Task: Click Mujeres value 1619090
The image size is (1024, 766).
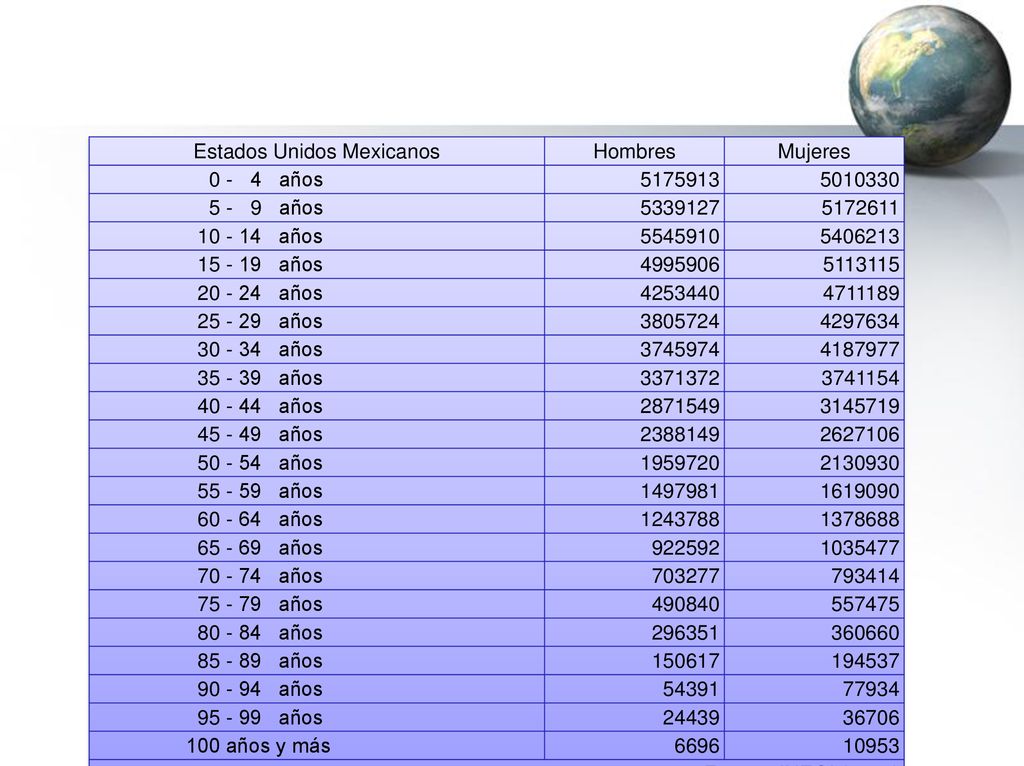Action: tap(859, 491)
